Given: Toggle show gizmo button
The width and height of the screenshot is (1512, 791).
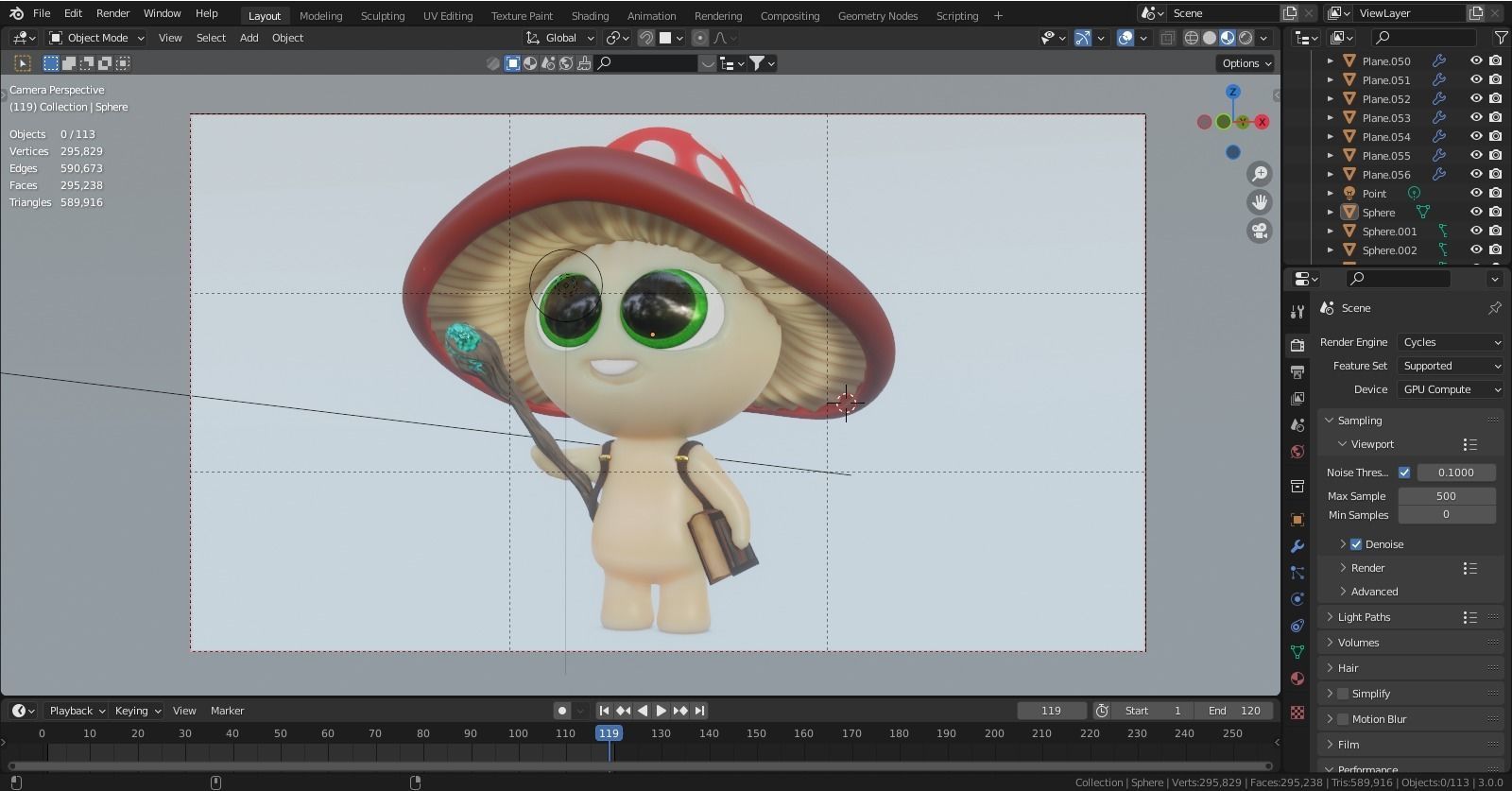Looking at the screenshot, I should pyautogui.click(x=1083, y=38).
